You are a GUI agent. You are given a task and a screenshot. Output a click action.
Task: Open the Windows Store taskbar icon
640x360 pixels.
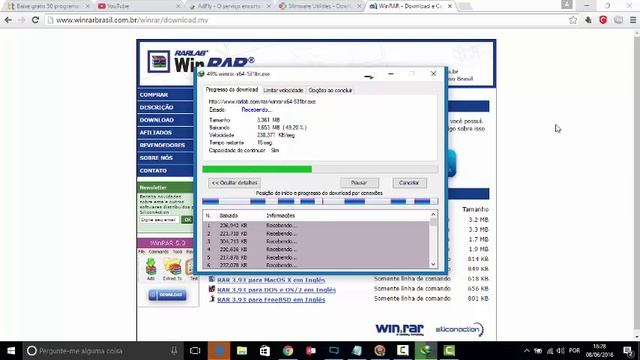(264, 351)
